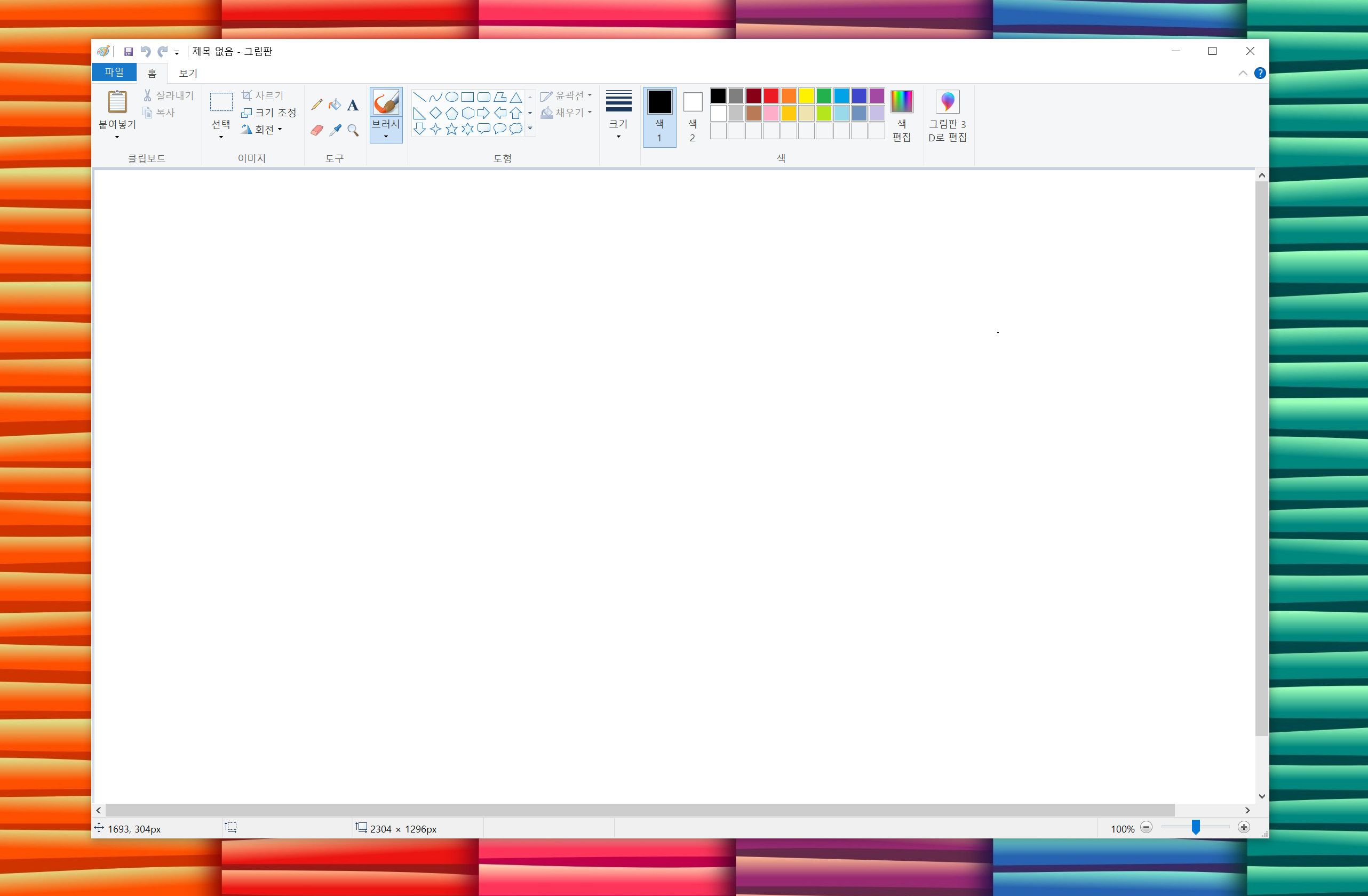
Task: Select the 색 2 background color box
Action: tap(693, 116)
